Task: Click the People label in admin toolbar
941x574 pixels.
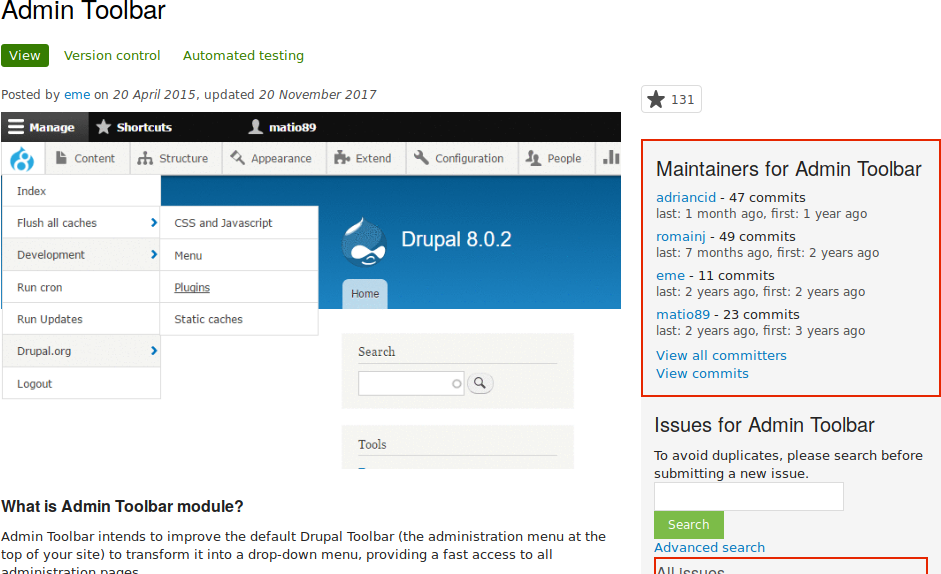Action: tap(564, 159)
